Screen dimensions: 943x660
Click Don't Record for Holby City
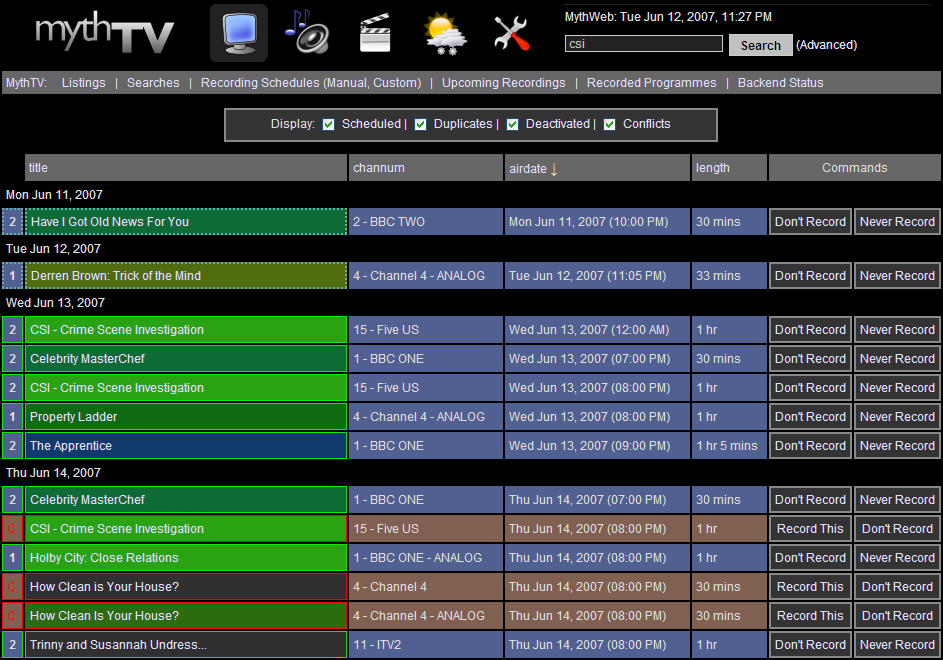pos(810,558)
